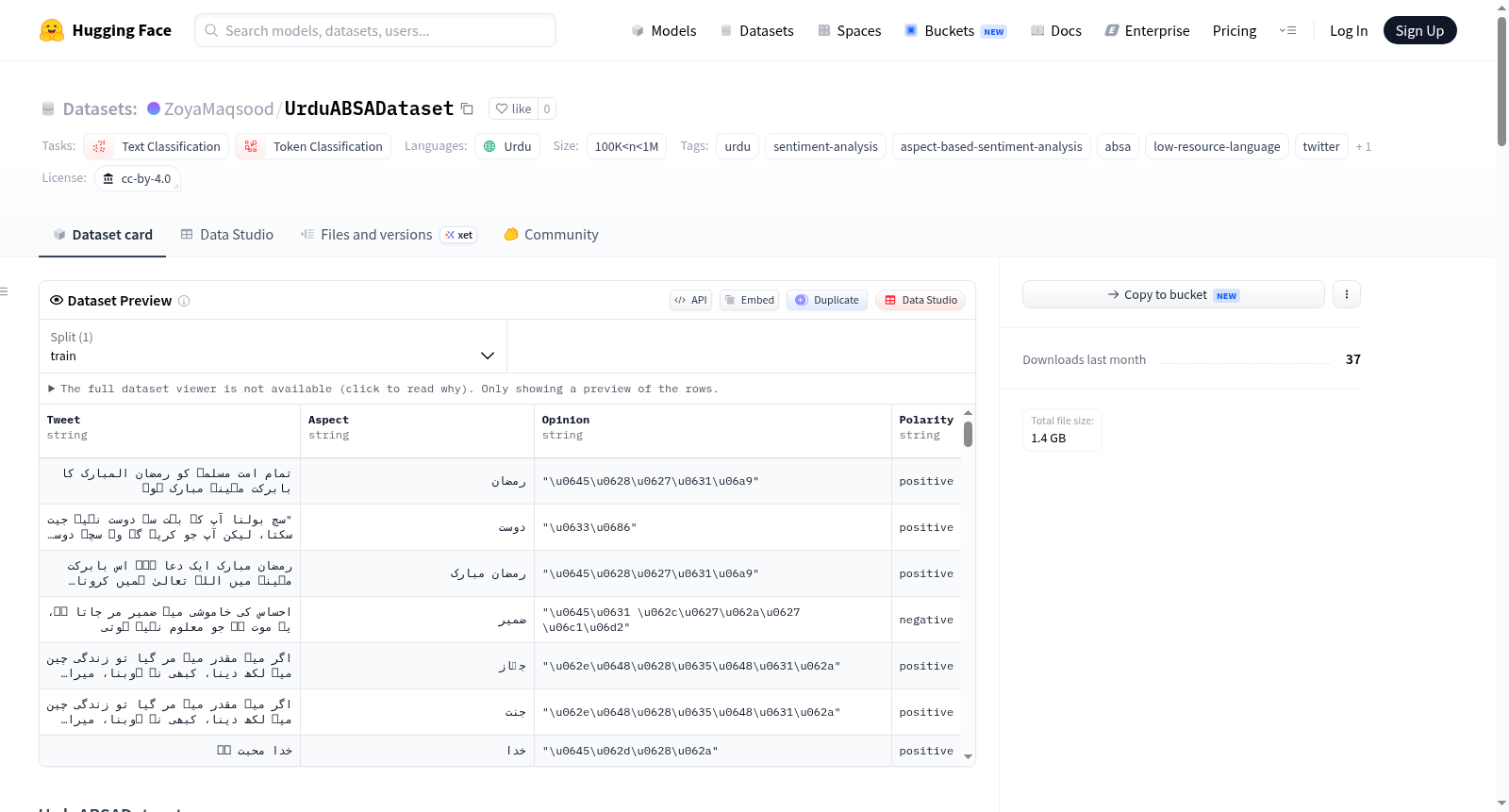This screenshot has height=812, width=1509.
Task: Open the cc-by-4.0 license tag
Action: click(138, 178)
